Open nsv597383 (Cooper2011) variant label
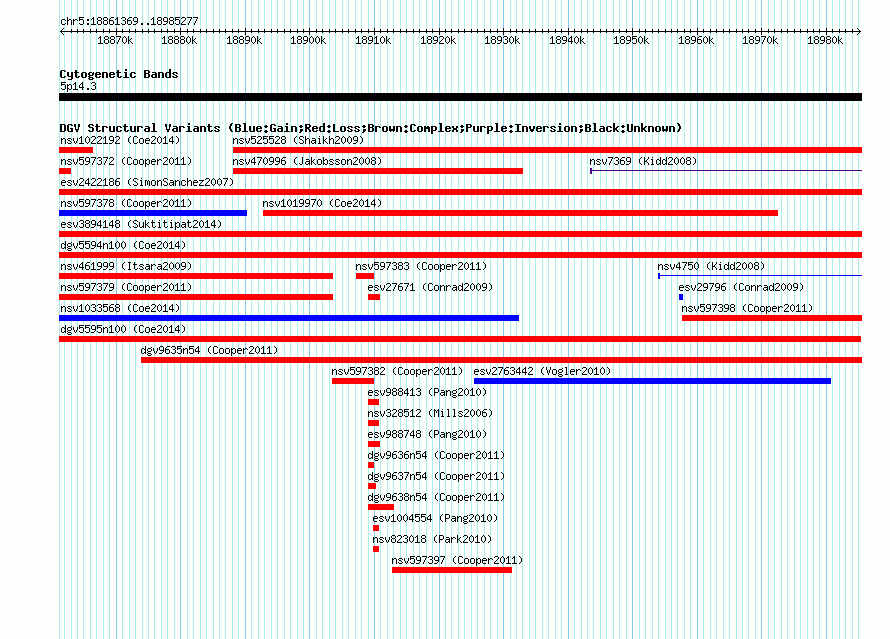Screen dimensions: 890x639 coord(421,266)
